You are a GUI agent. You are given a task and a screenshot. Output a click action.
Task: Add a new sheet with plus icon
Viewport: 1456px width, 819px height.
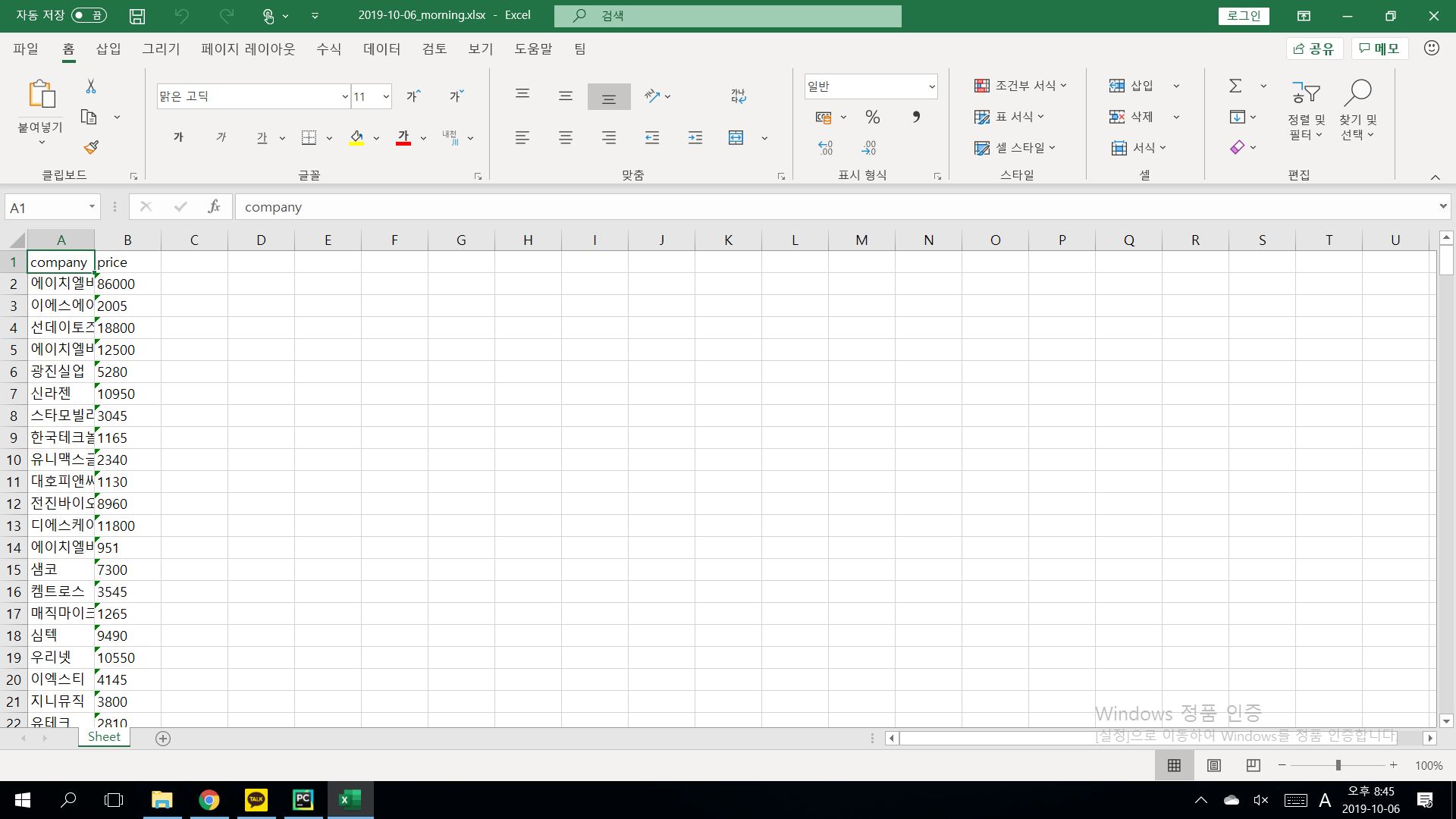(x=163, y=738)
